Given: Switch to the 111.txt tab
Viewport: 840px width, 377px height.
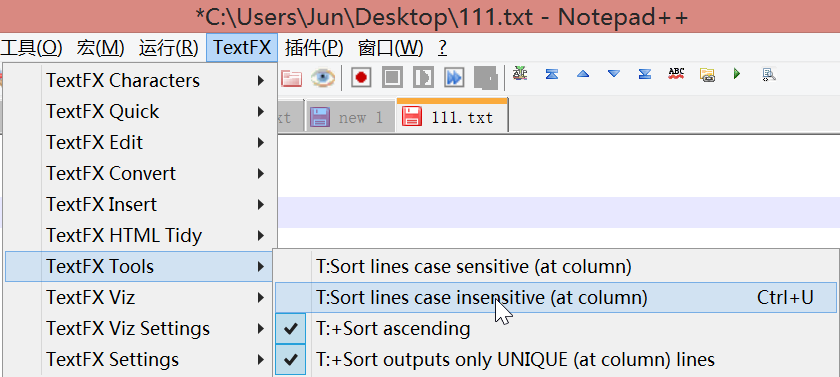Looking at the screenshot, I should click(452, 116).
